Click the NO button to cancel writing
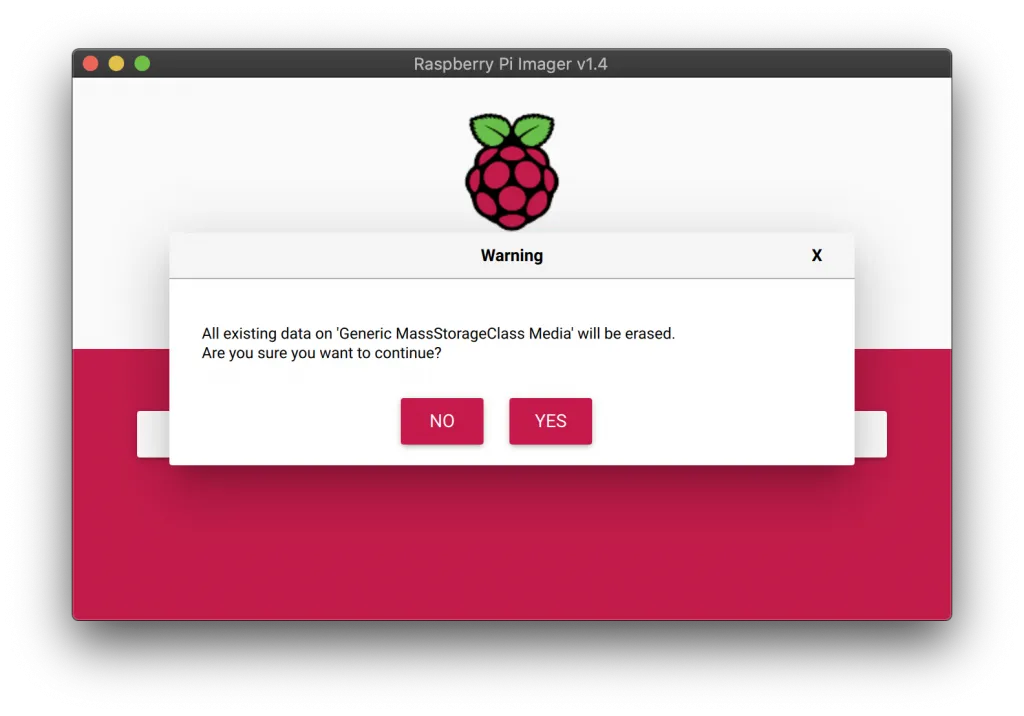 pos(442,421)
